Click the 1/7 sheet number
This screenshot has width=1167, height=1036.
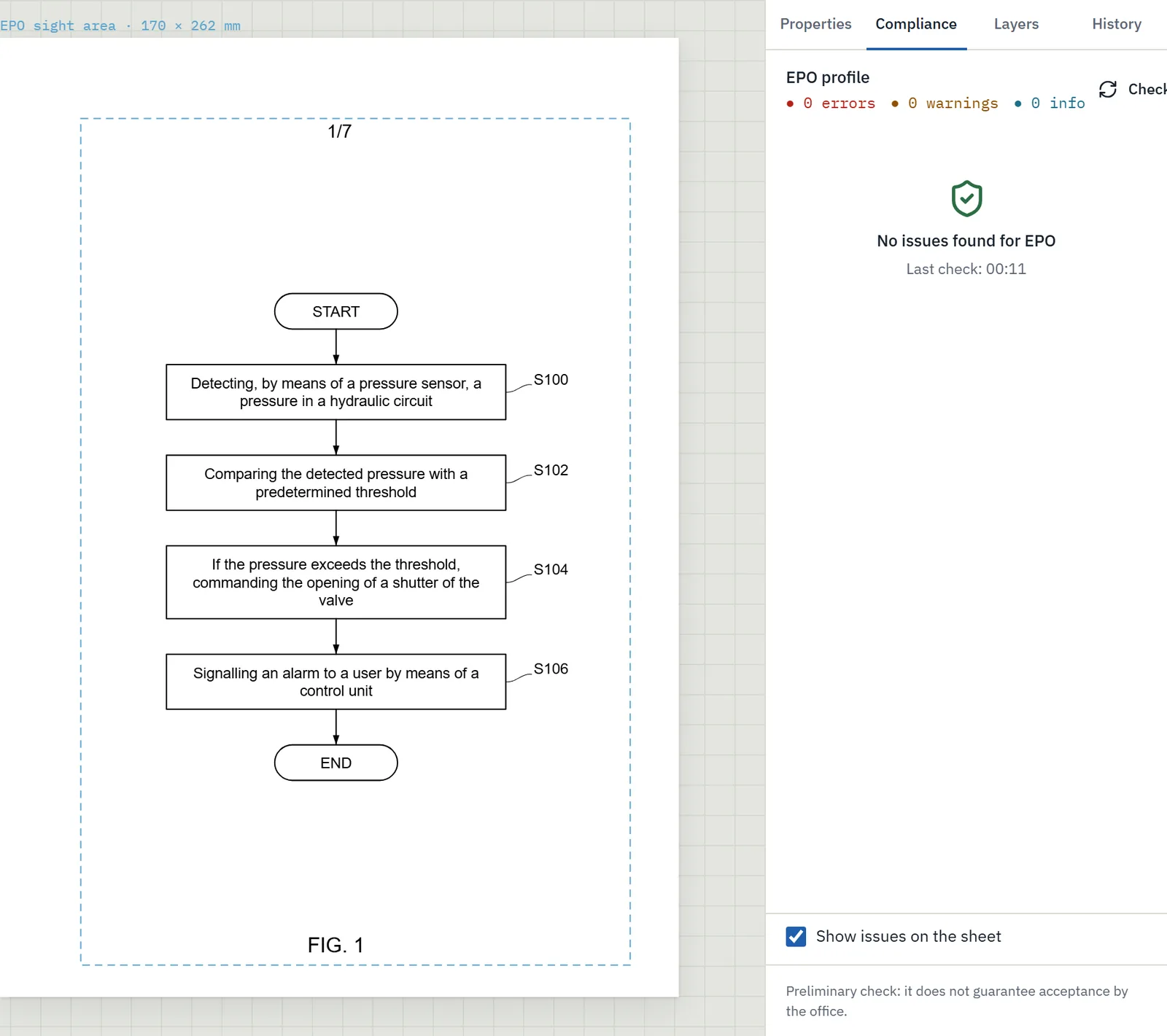(340, 131)
